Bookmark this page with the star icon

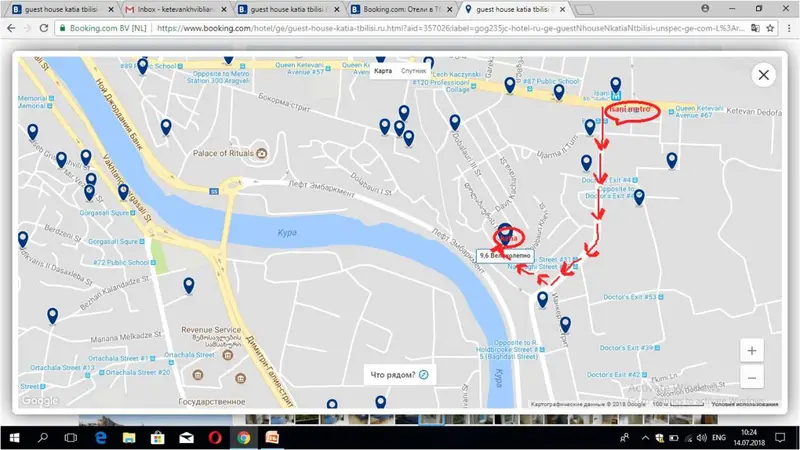coord(770,28)
